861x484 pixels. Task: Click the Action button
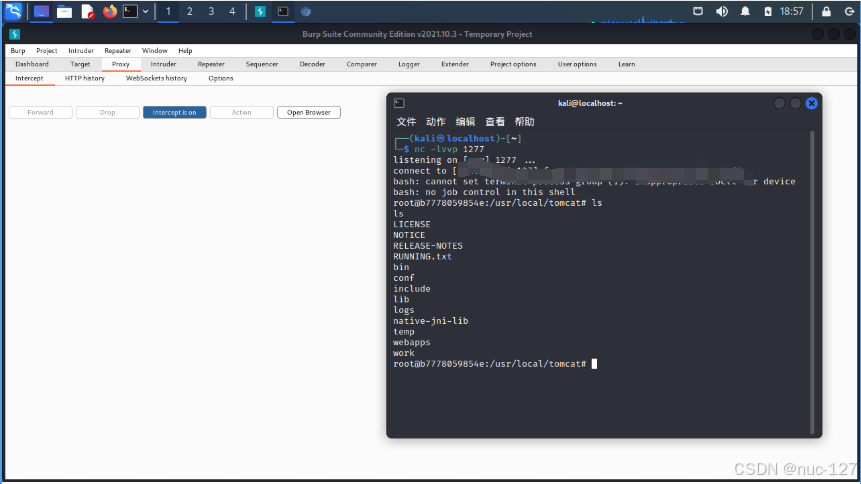(x=242, y=113)
